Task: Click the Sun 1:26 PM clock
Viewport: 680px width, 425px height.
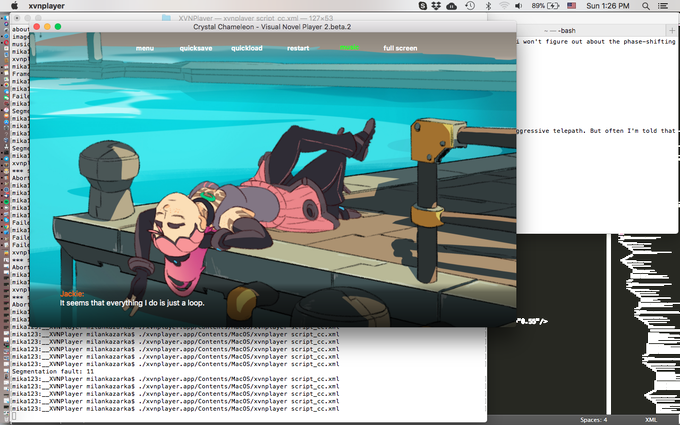Action: pyautogui.click(x=608, y=6)
